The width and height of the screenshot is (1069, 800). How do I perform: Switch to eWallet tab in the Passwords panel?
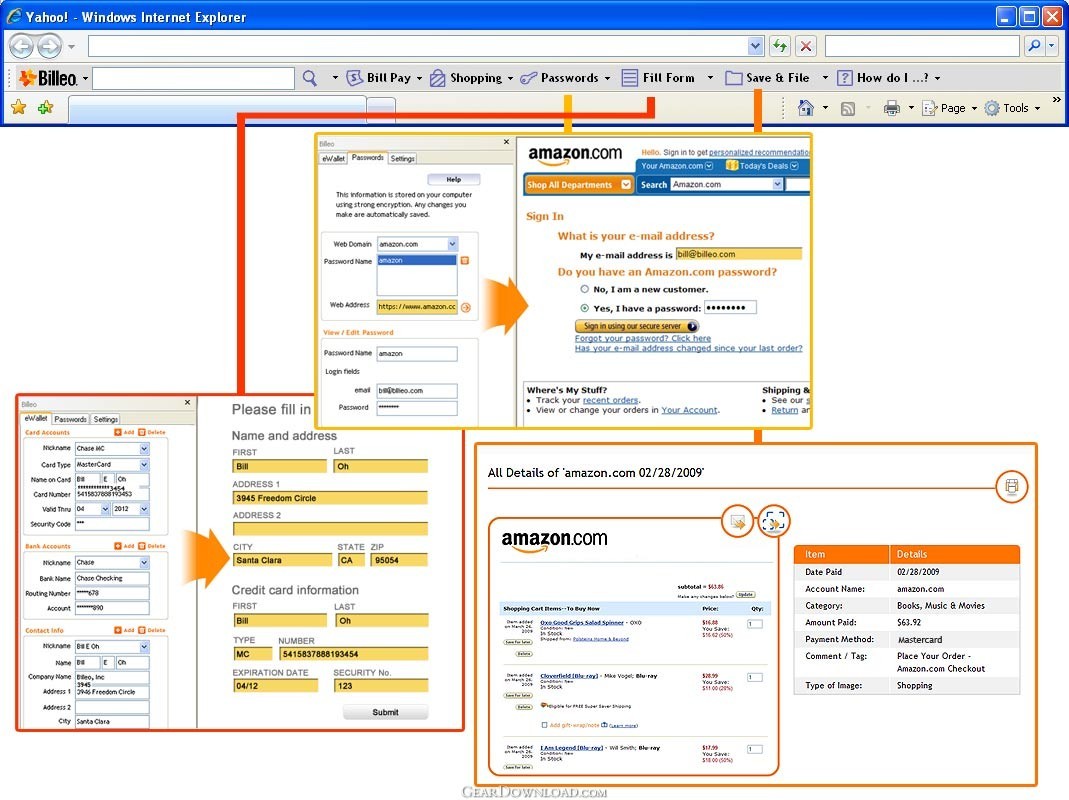(x=333, y=158)
